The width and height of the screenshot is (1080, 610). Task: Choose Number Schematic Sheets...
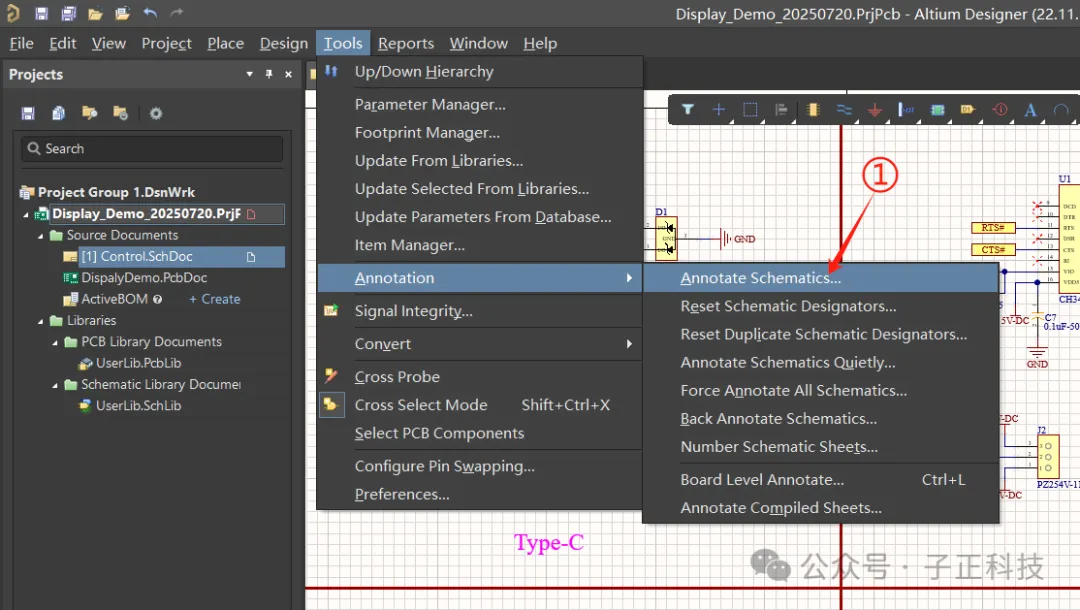tap(820, 447)
